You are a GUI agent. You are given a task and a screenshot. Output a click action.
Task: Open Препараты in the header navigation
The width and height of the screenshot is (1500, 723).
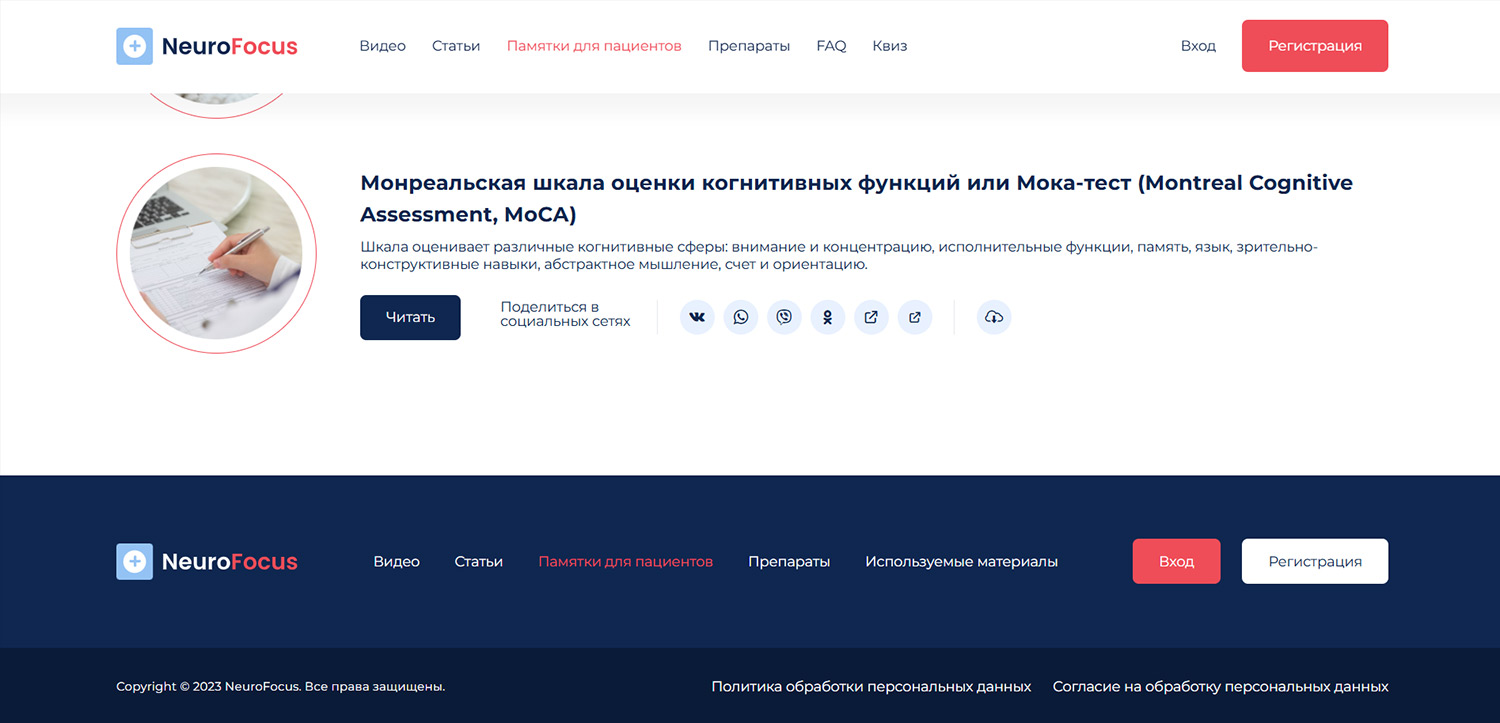pyautogui.click(x=748, y=46)
